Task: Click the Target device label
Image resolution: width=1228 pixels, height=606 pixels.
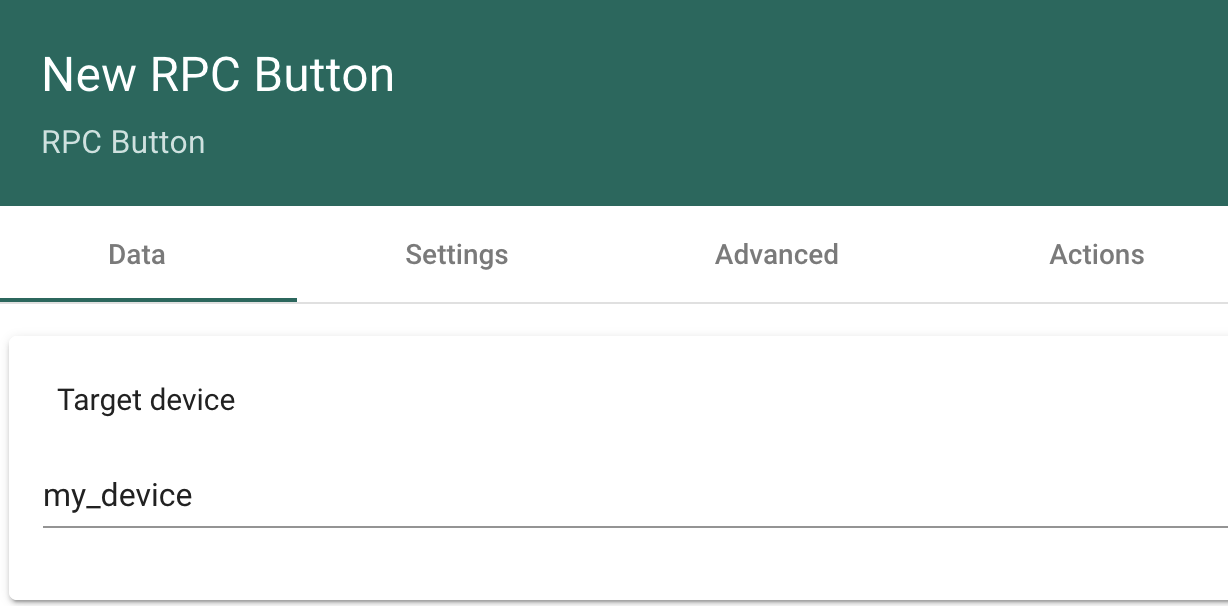Action: [x=146, y=400]
